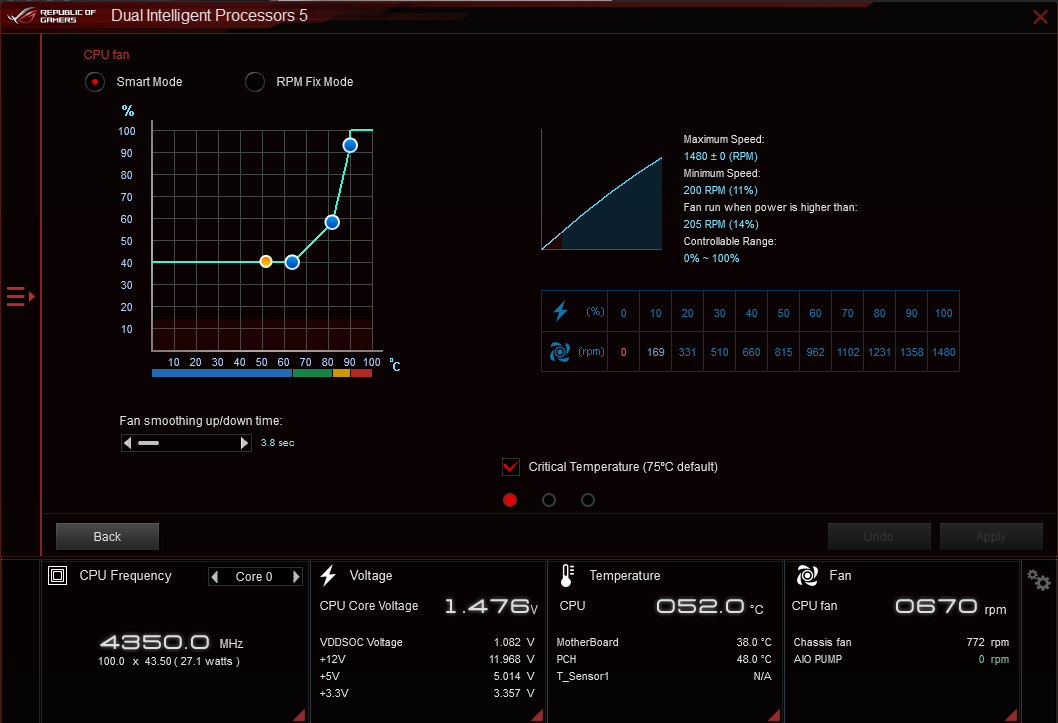Image resolution: width=1058 pixels, height=723 pixels.
Task: Click the +12V voltage row
Action: [427, 659]
